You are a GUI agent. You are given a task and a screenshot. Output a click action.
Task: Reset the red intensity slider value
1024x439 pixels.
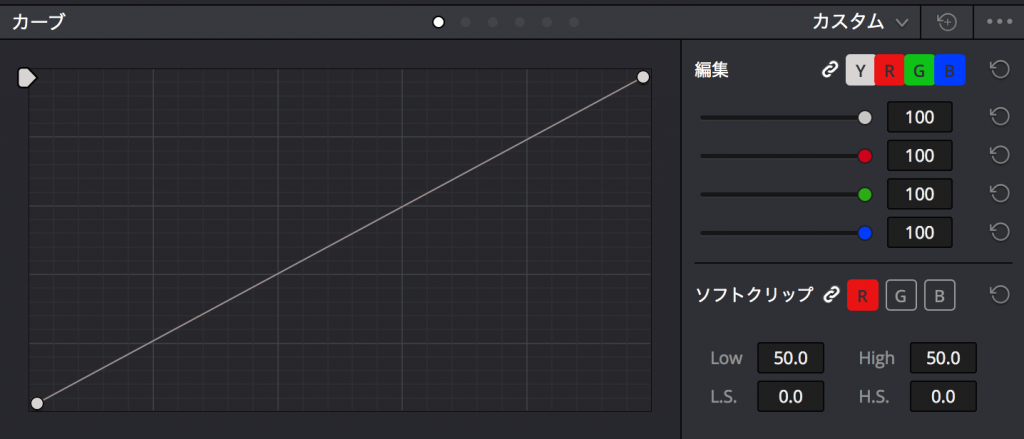(997, 155)
